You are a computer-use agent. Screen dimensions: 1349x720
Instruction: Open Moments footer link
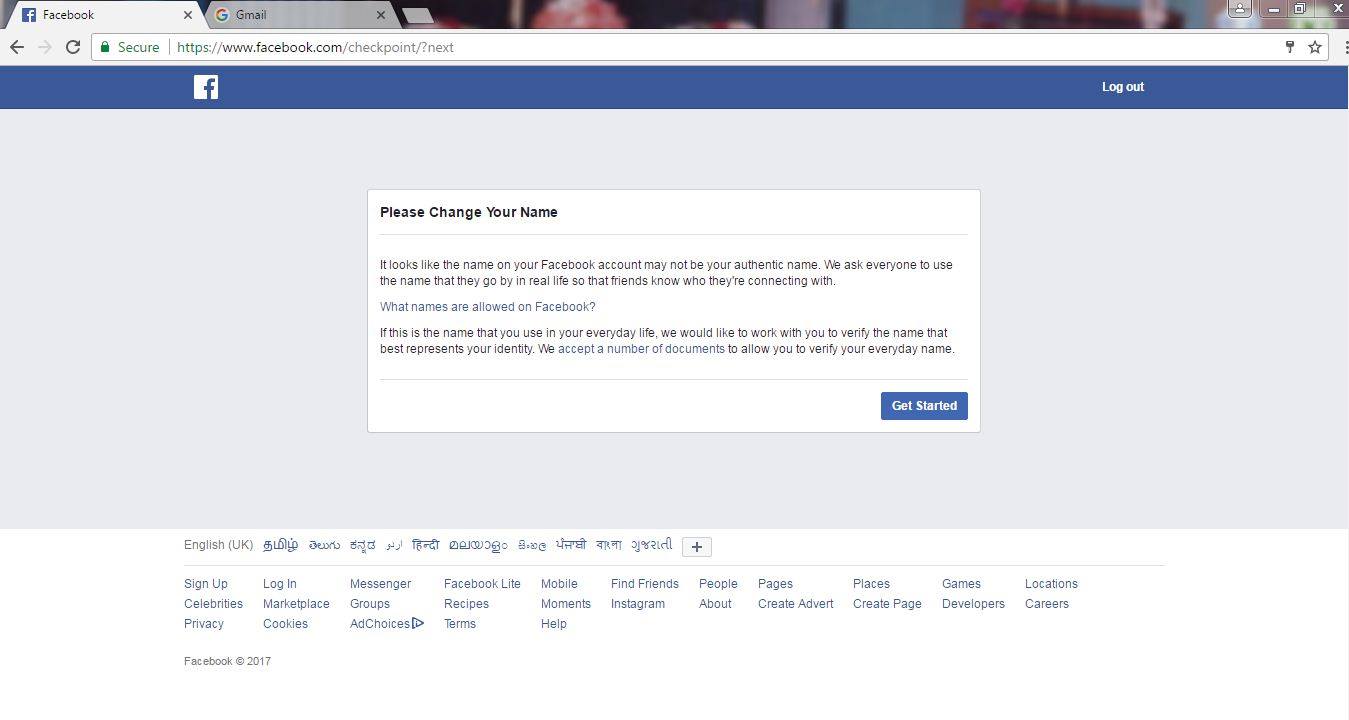coord(566,604)
